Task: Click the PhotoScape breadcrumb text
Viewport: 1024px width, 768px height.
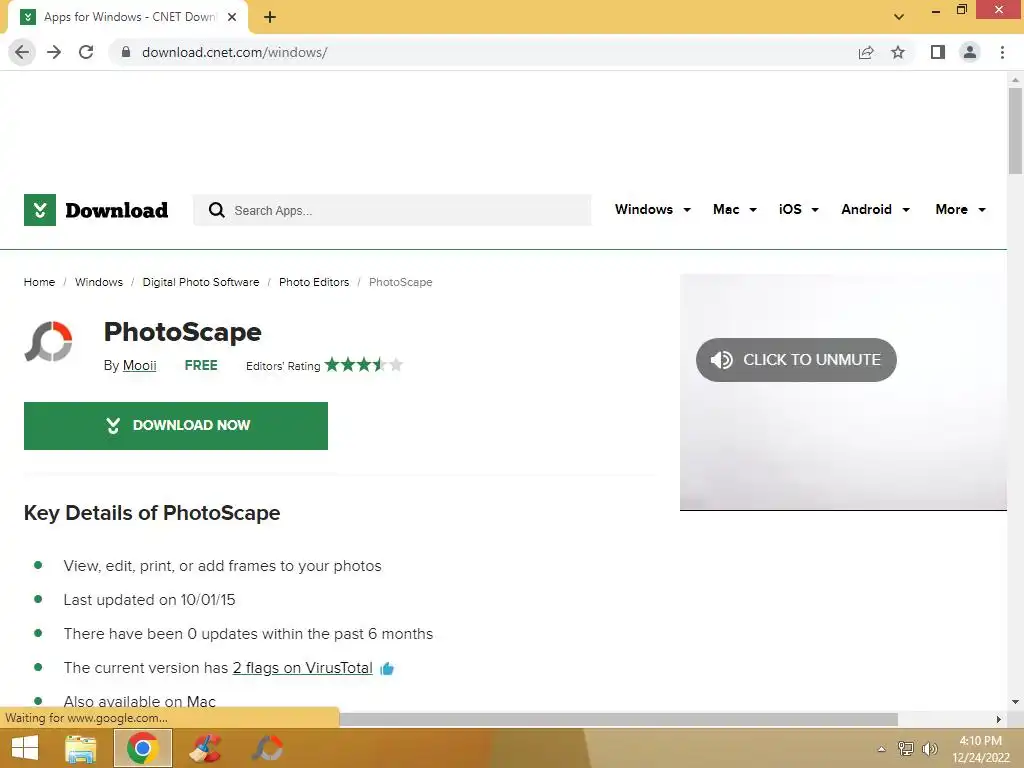Action: pyautogui.click(x=400, y=282)
